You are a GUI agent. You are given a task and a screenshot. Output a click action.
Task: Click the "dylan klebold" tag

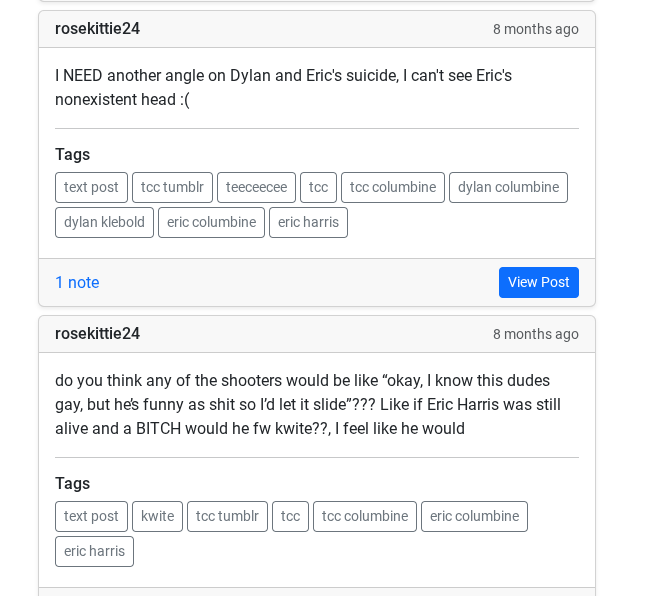pyautogui.click(x=104, y=222)
